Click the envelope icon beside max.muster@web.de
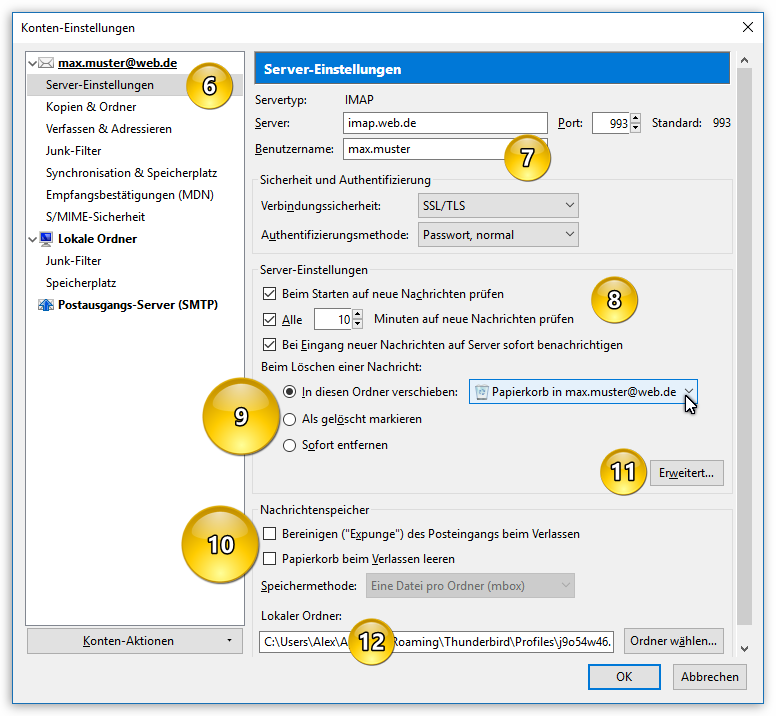The width and height of the screenshot is (776, 716). click(46, 63)
